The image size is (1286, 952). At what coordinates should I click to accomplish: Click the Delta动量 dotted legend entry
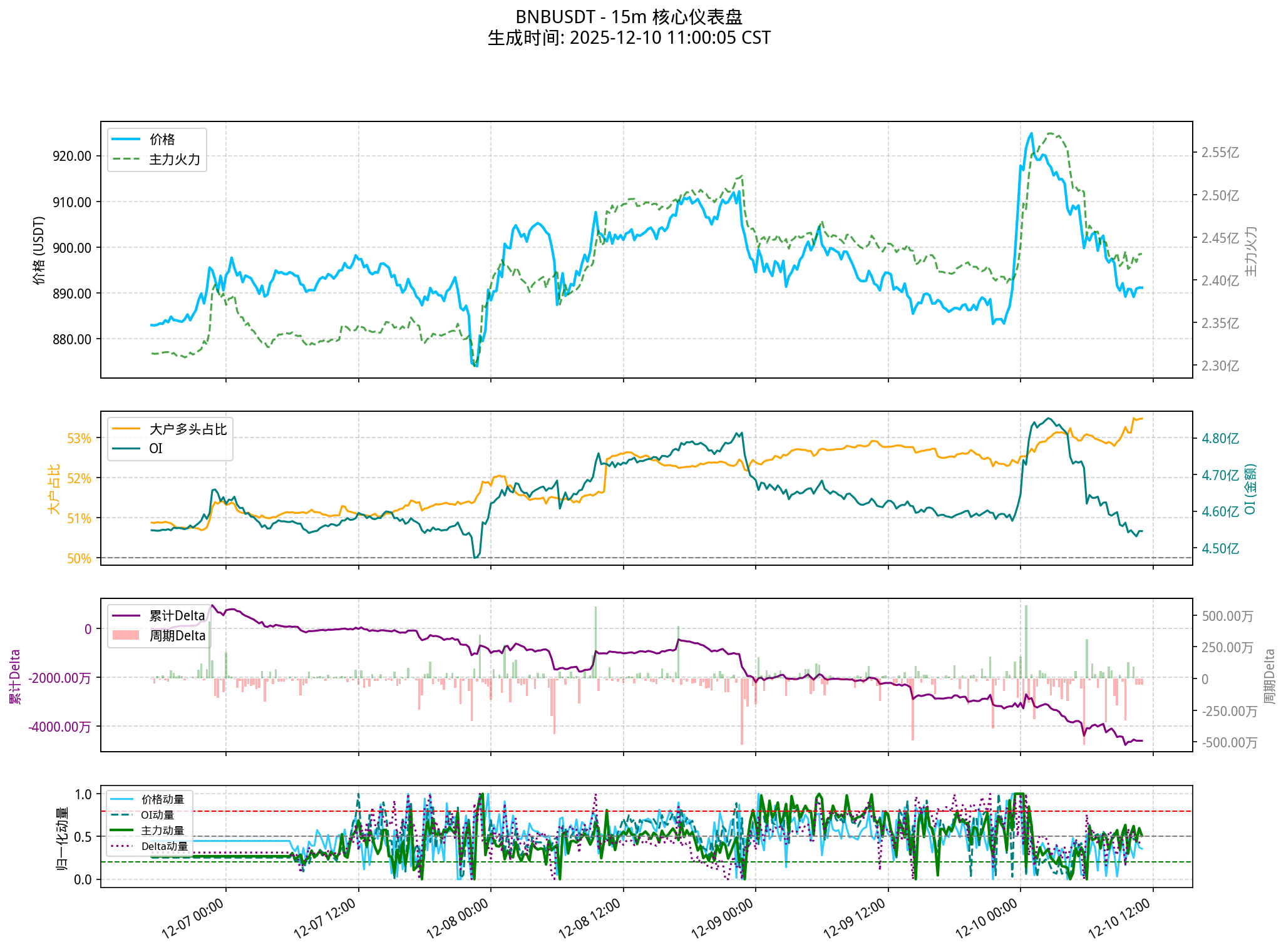click(x=164, y=846)
